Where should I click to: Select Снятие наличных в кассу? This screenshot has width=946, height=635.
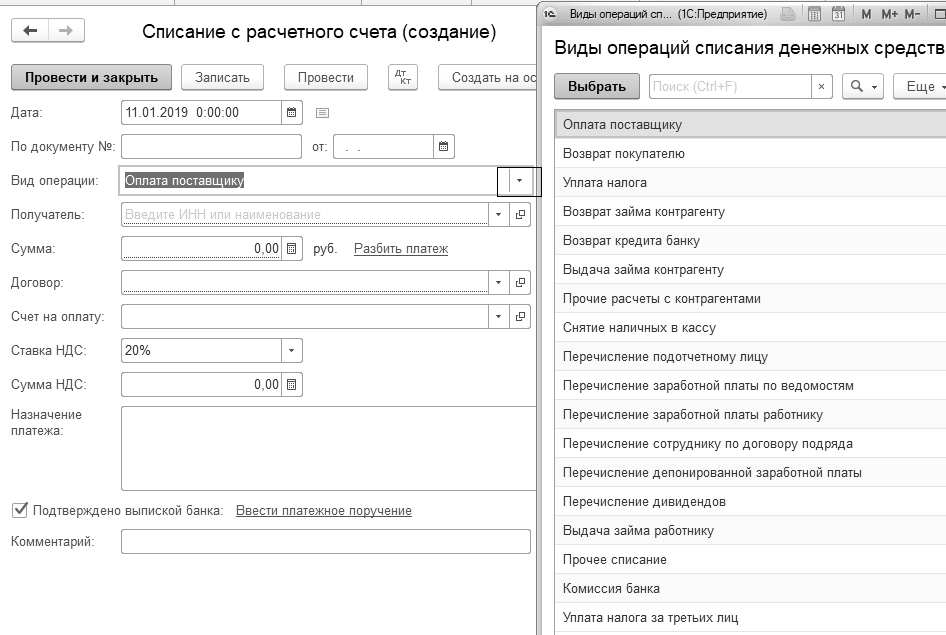pos(639,328)
